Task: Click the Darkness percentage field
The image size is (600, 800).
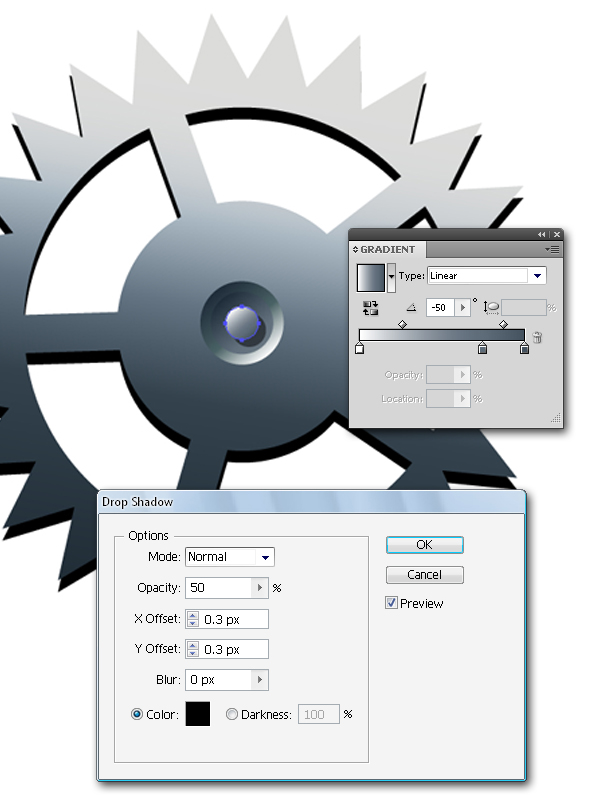Action: [319, 714]
